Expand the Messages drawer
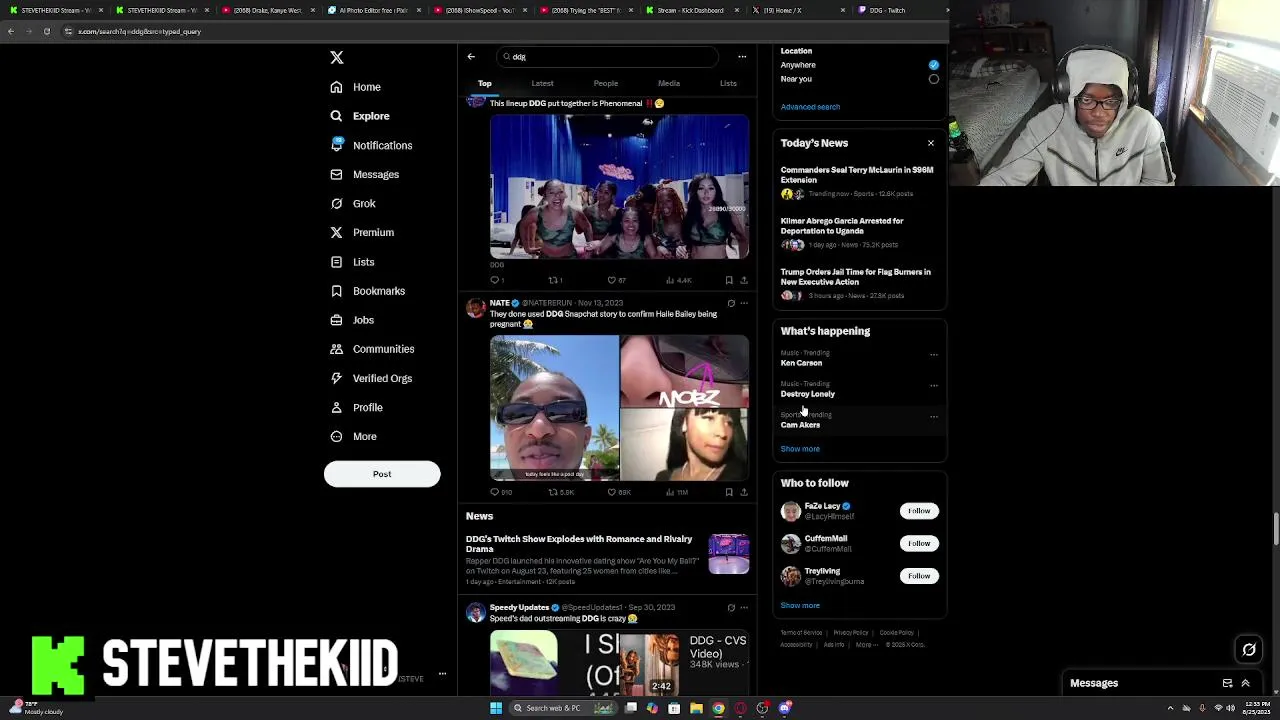Viewport: 1280px width, 720px height. (1245, 683)
